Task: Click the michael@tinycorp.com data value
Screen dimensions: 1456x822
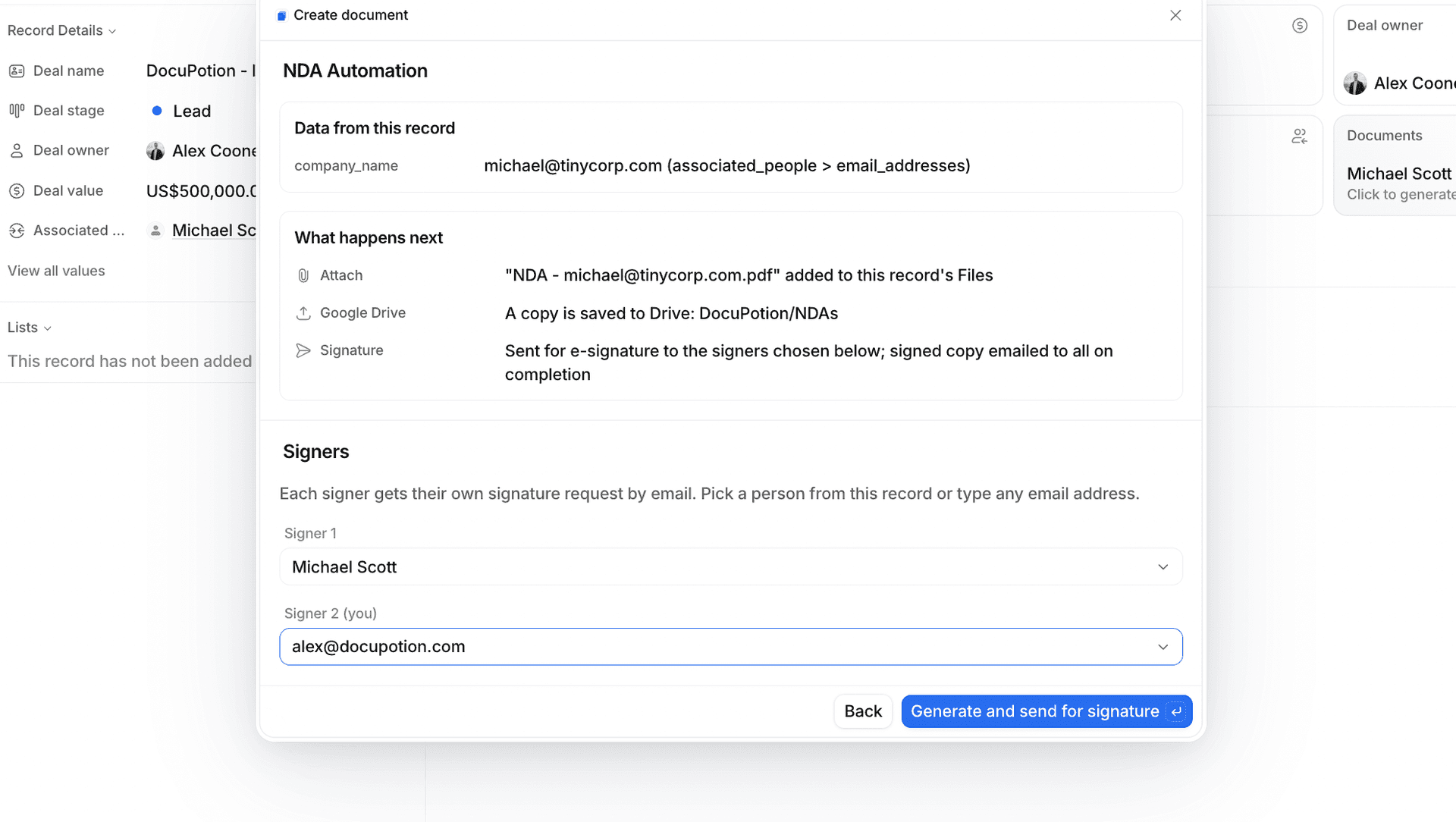Action: coord(727,166)
